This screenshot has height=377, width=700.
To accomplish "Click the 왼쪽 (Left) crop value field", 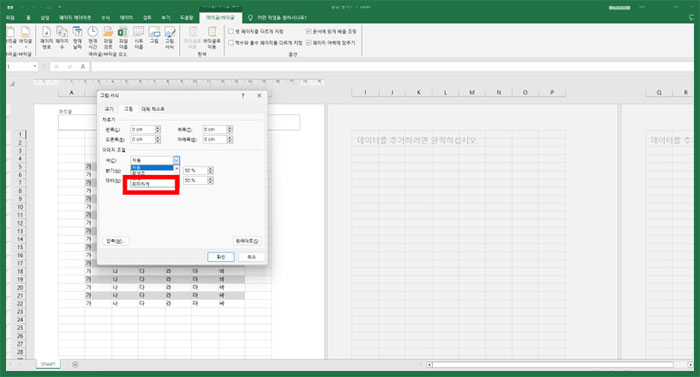I will pos(142,129).
